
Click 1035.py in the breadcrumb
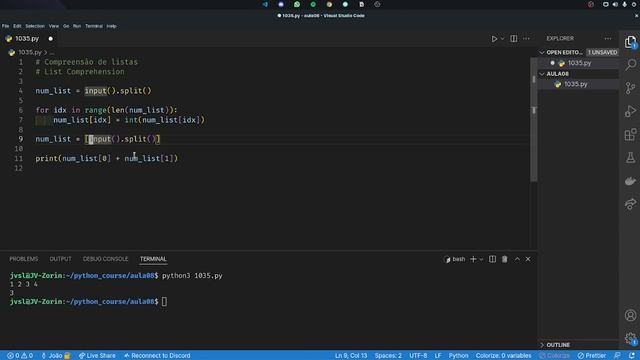(29, 53)
